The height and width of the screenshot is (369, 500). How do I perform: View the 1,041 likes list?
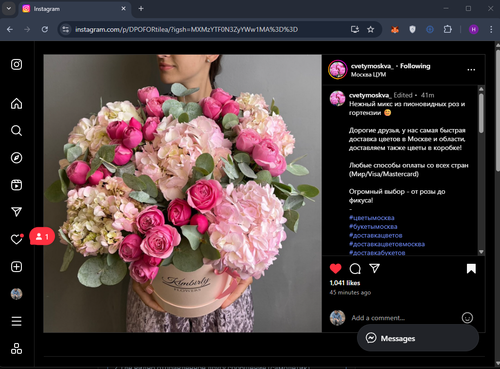[345, 283]
